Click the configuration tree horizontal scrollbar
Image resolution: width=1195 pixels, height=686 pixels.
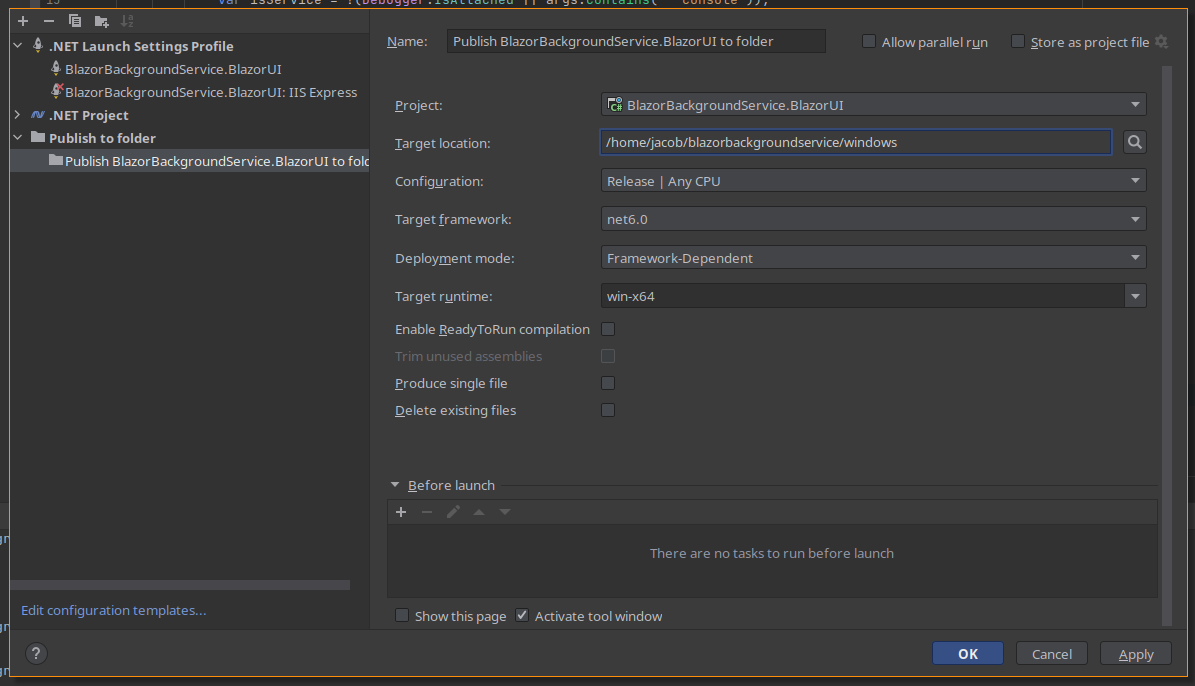point(181,585)
